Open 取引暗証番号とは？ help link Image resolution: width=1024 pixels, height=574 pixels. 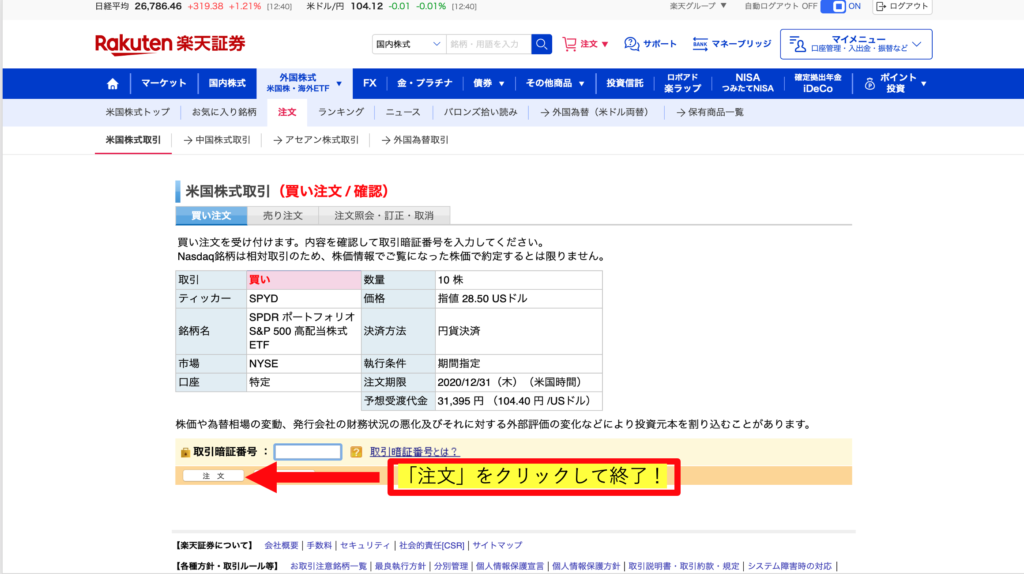point(415,452)
